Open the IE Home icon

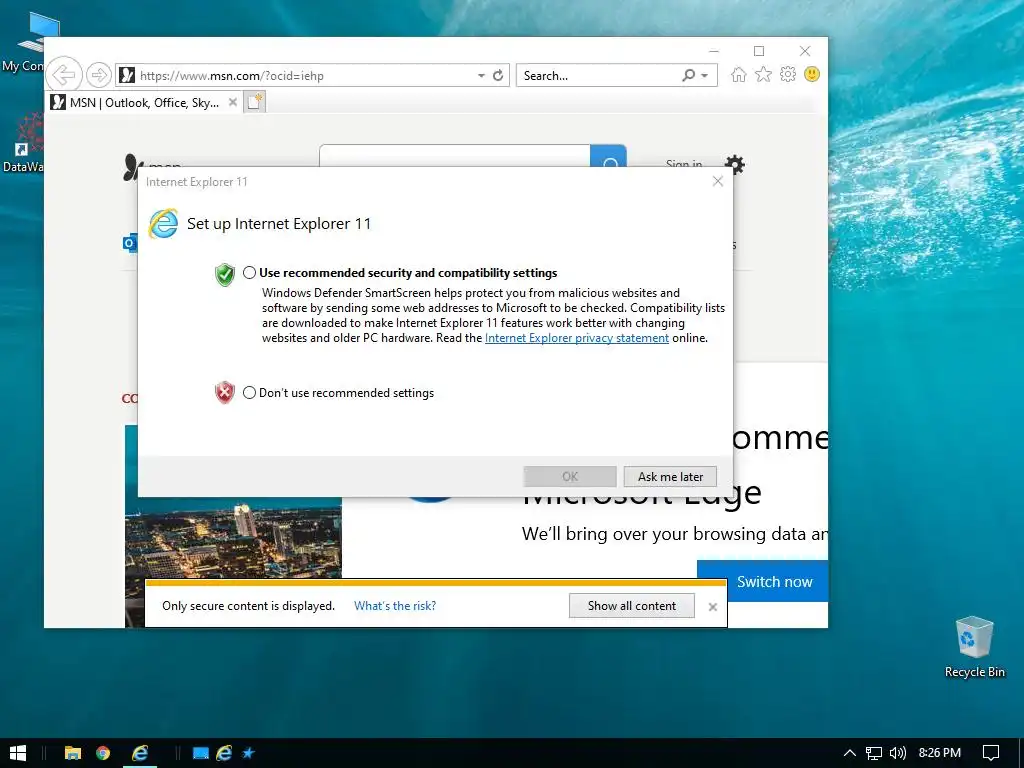coord(739,74)
